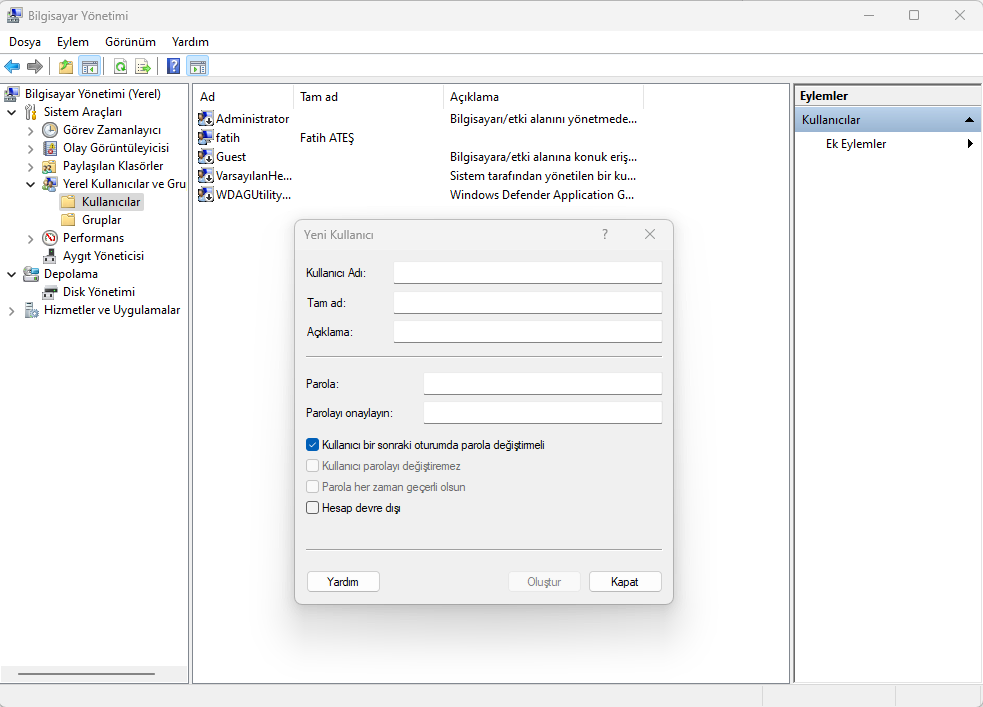Viewport: 983px width, 707px height.
Task: Click the Export List toolbar icon
Action: [143, 66]
